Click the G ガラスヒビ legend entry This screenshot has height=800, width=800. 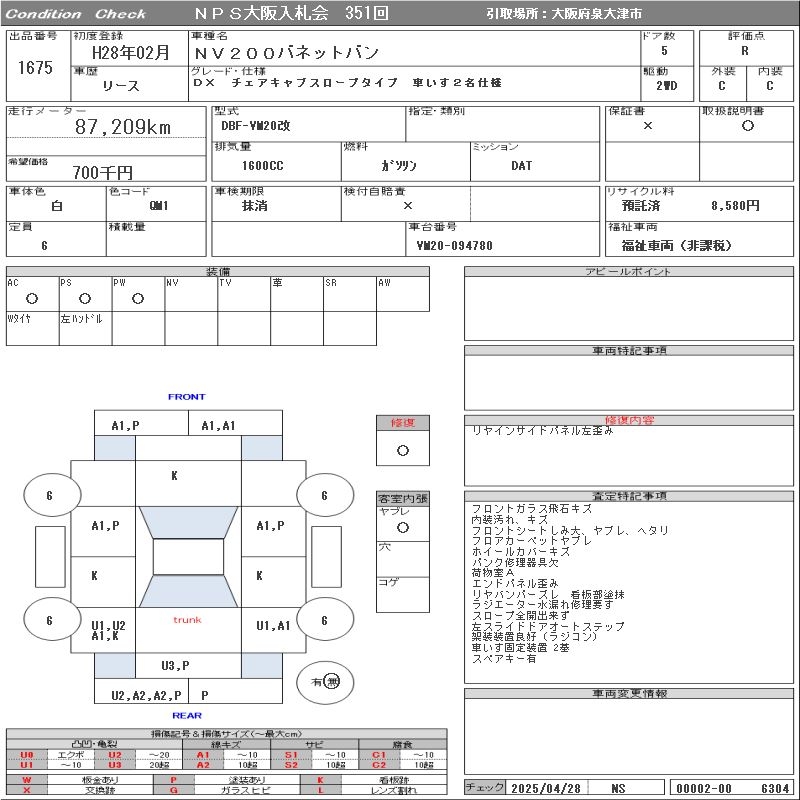pos(226,790)
